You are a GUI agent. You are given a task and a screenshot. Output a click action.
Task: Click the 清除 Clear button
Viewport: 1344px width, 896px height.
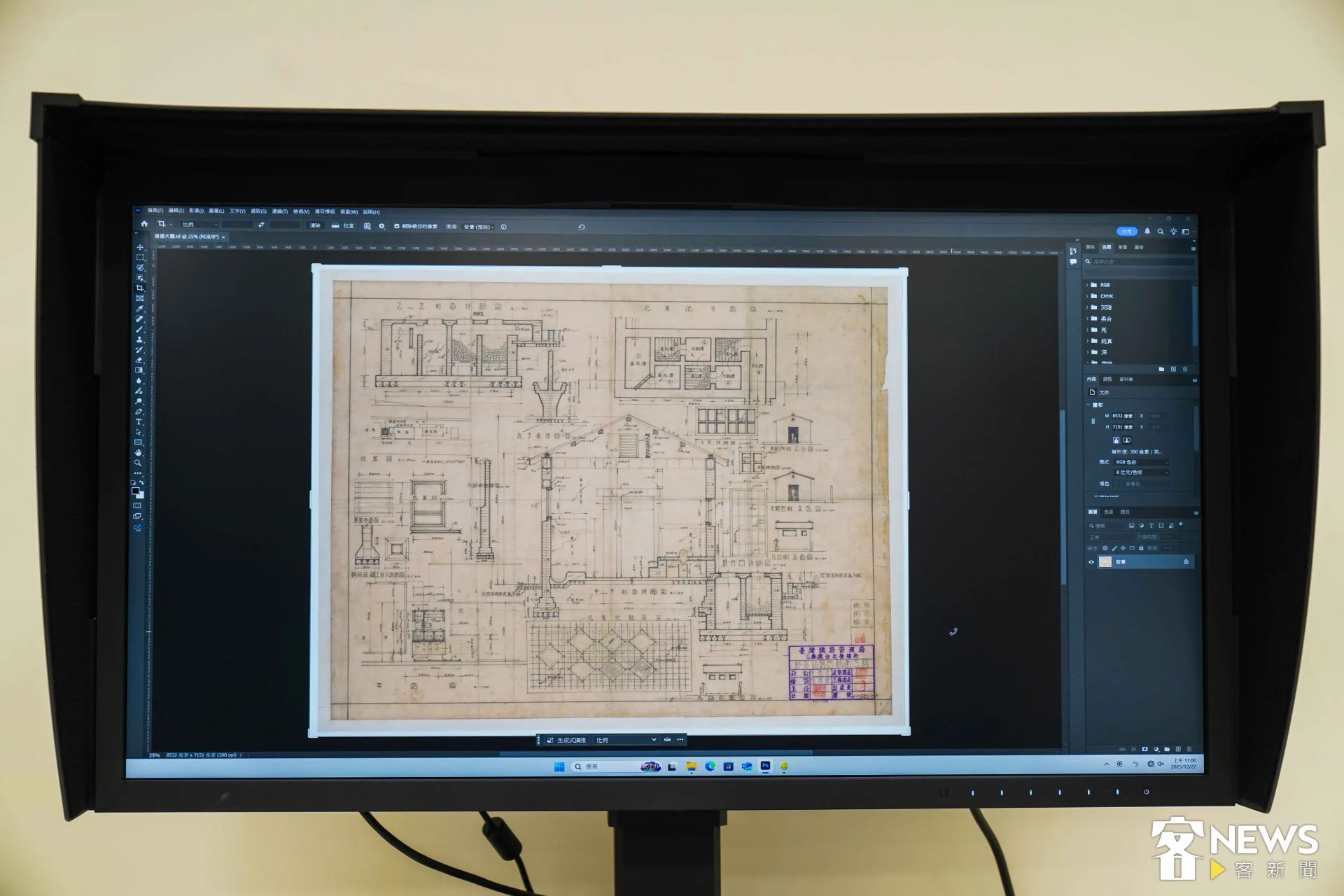tap(315, 225)
